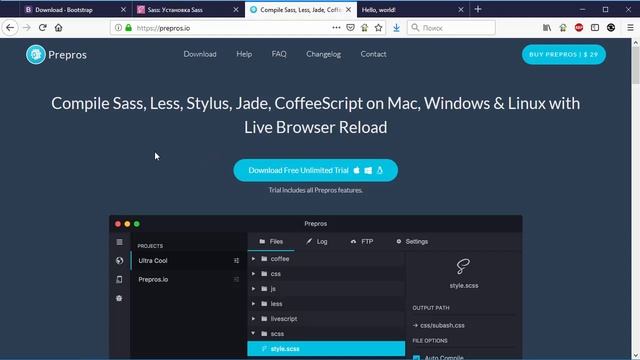
Task: Click the bottom icon in the Prepros sidebar
Action: click(119, 298)
